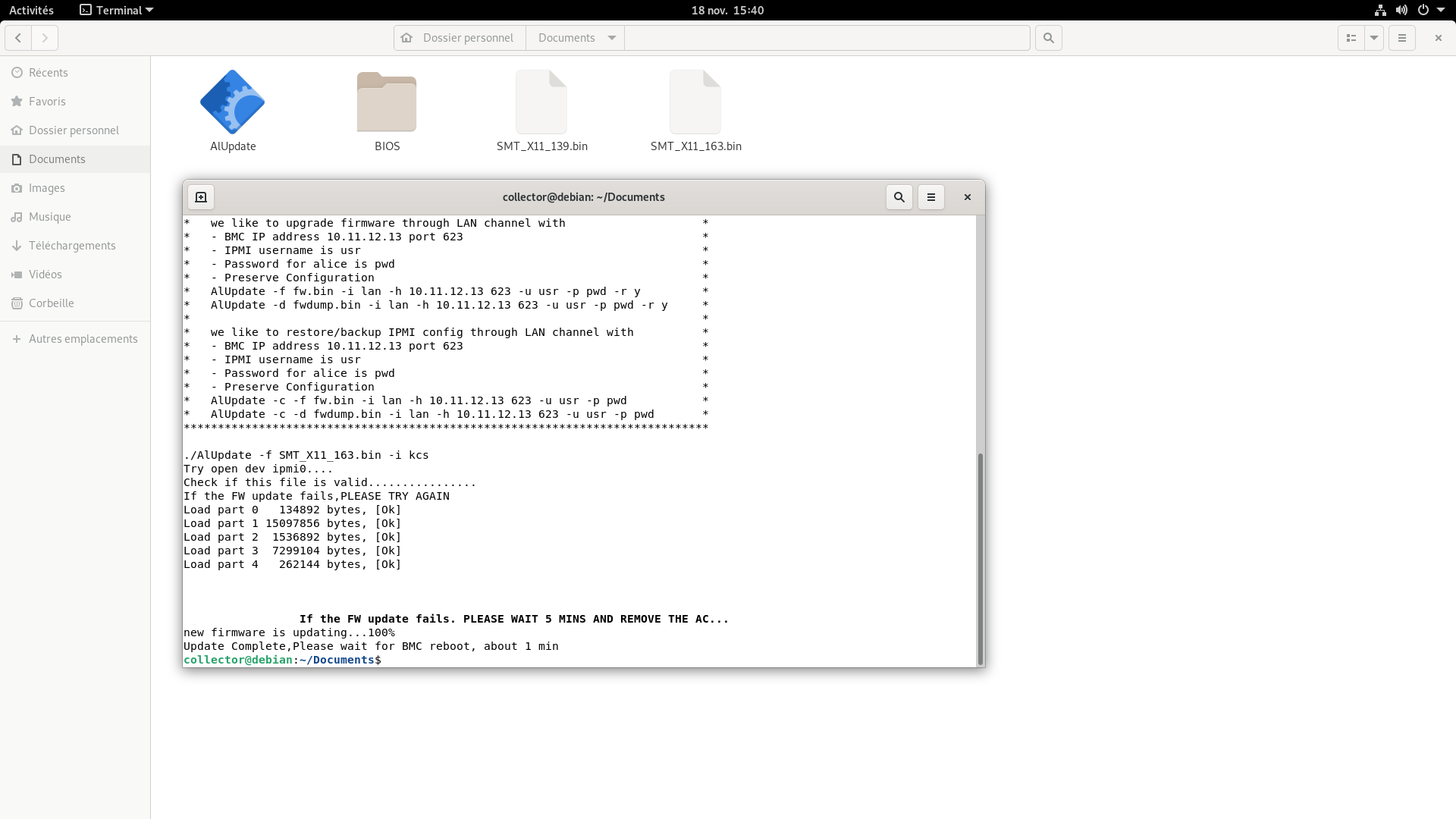
Task: Open the terminal hamburger menu
Action: tap(931, 197)
